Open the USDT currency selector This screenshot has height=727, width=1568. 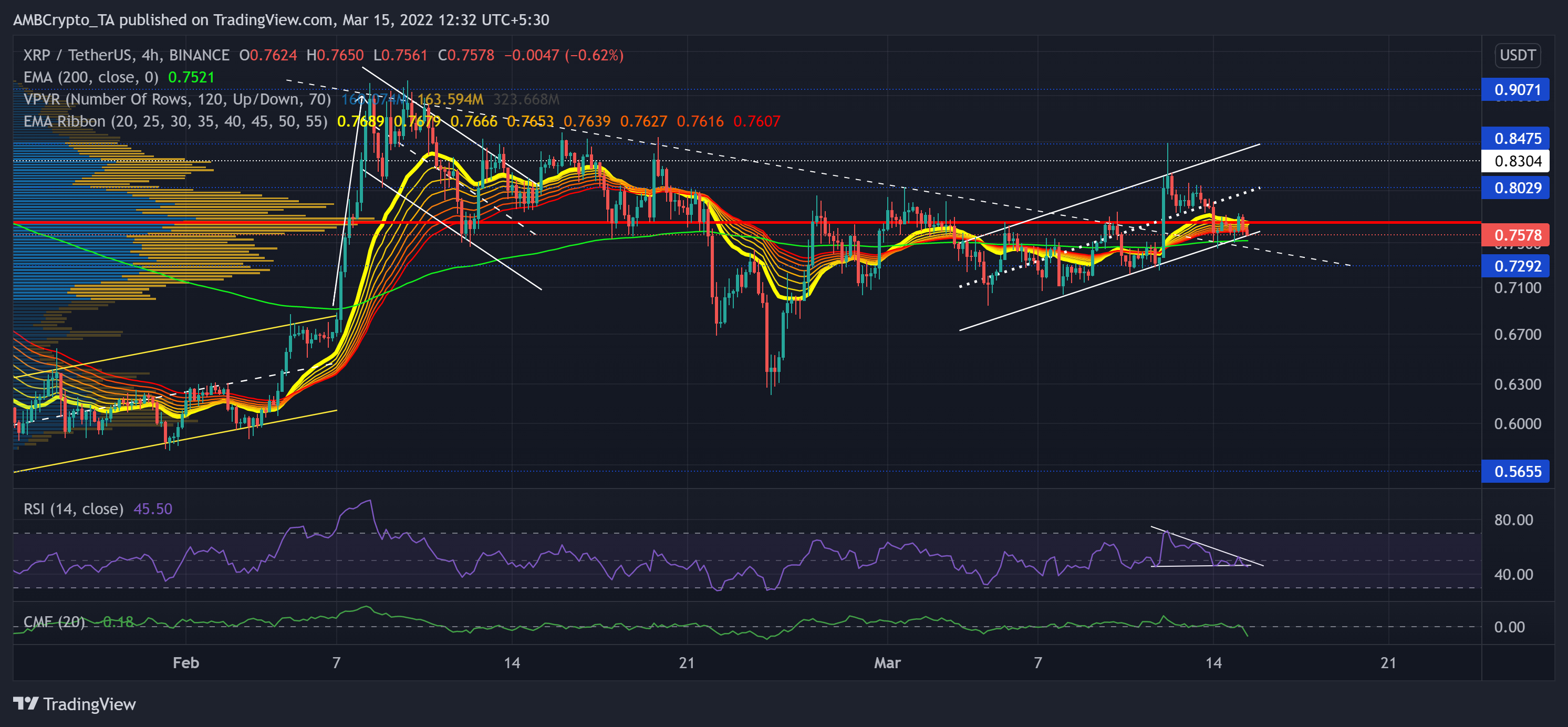point(1517,55)
